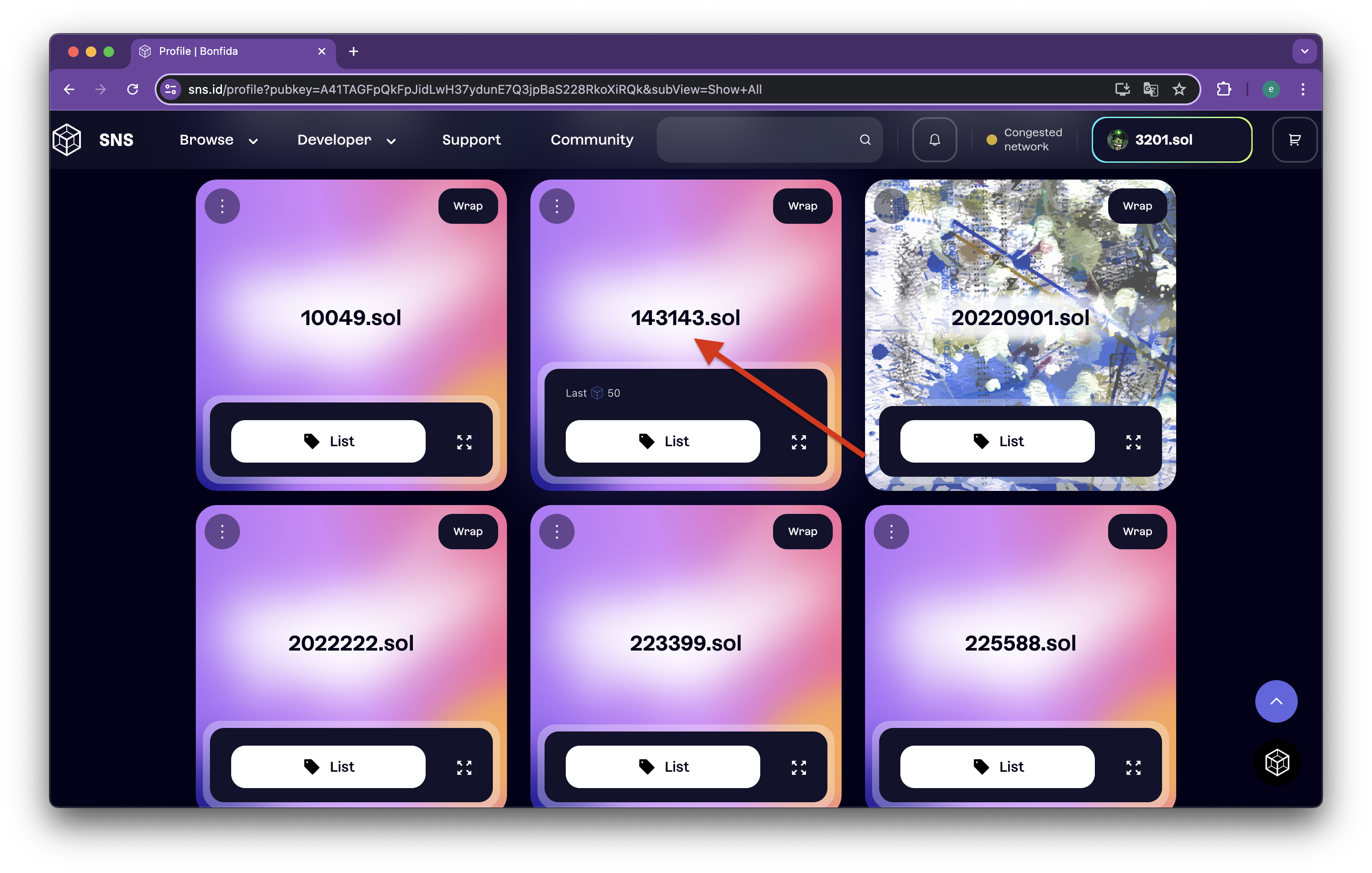Open three-dot menu on 143143.sol card
Viewport: 1372px width, 873px height.
(x=556, y=206)
